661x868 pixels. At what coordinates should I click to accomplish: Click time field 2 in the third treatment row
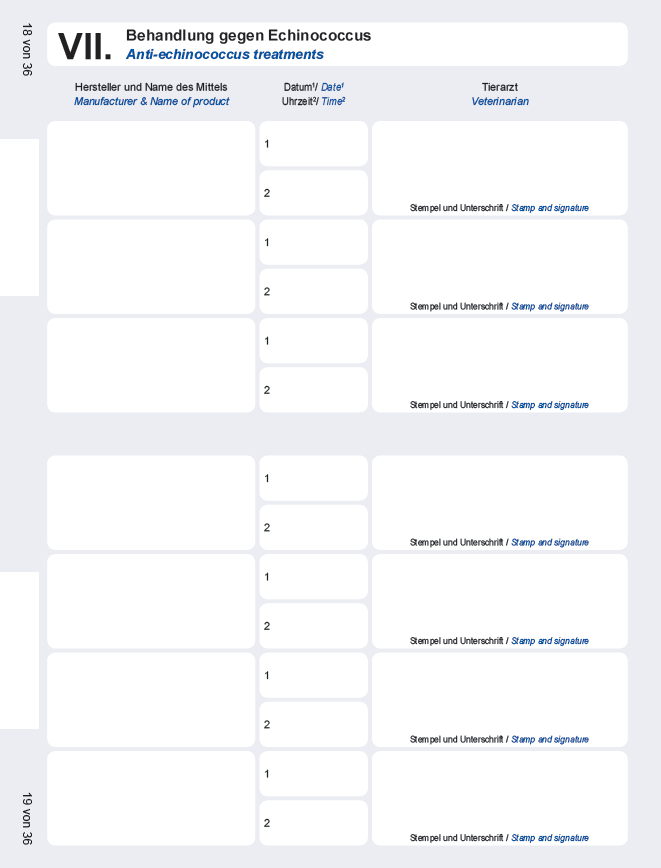pos(313,390)
